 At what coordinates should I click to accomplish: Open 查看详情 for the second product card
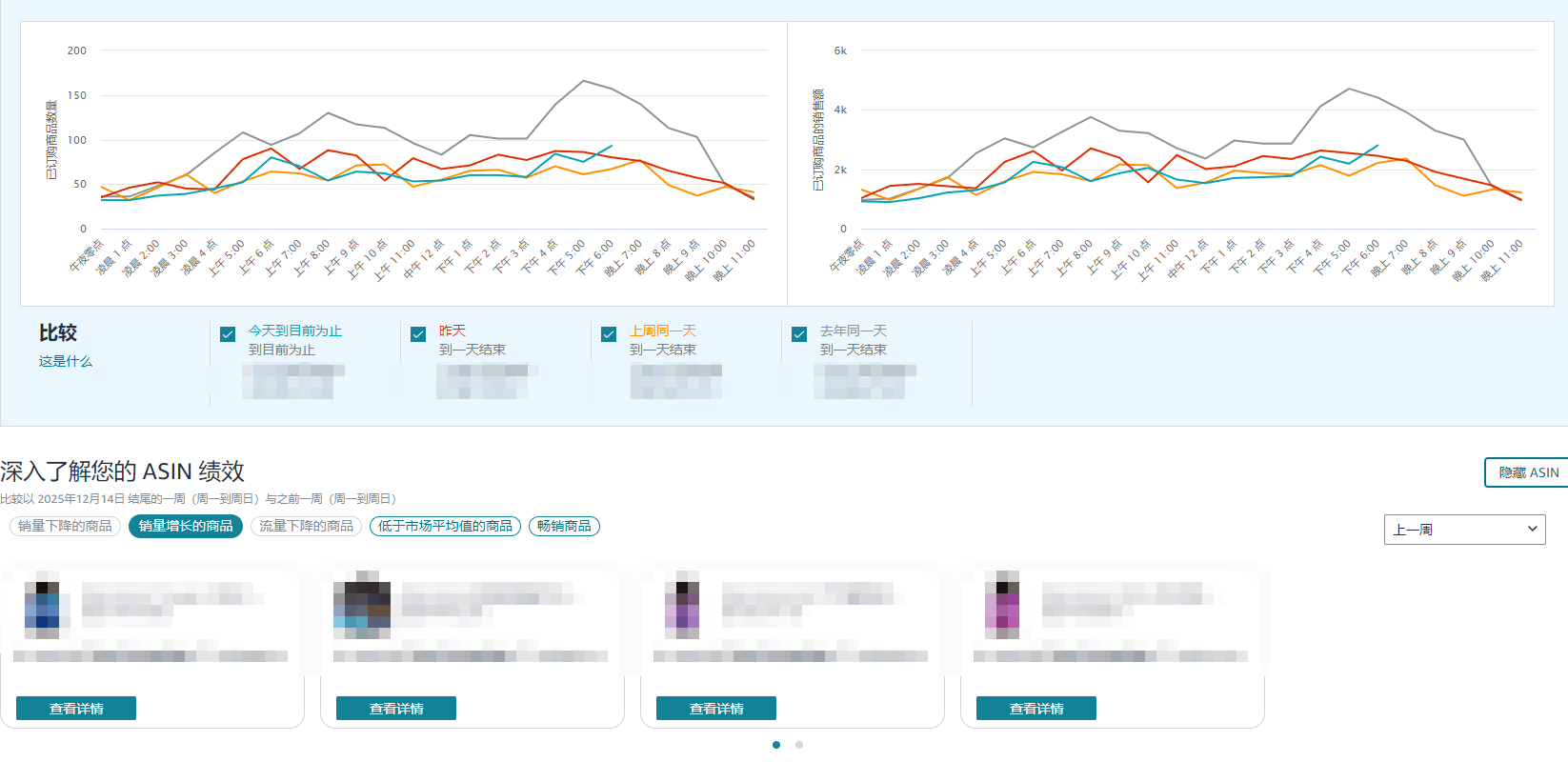click(x=396, y=709)
